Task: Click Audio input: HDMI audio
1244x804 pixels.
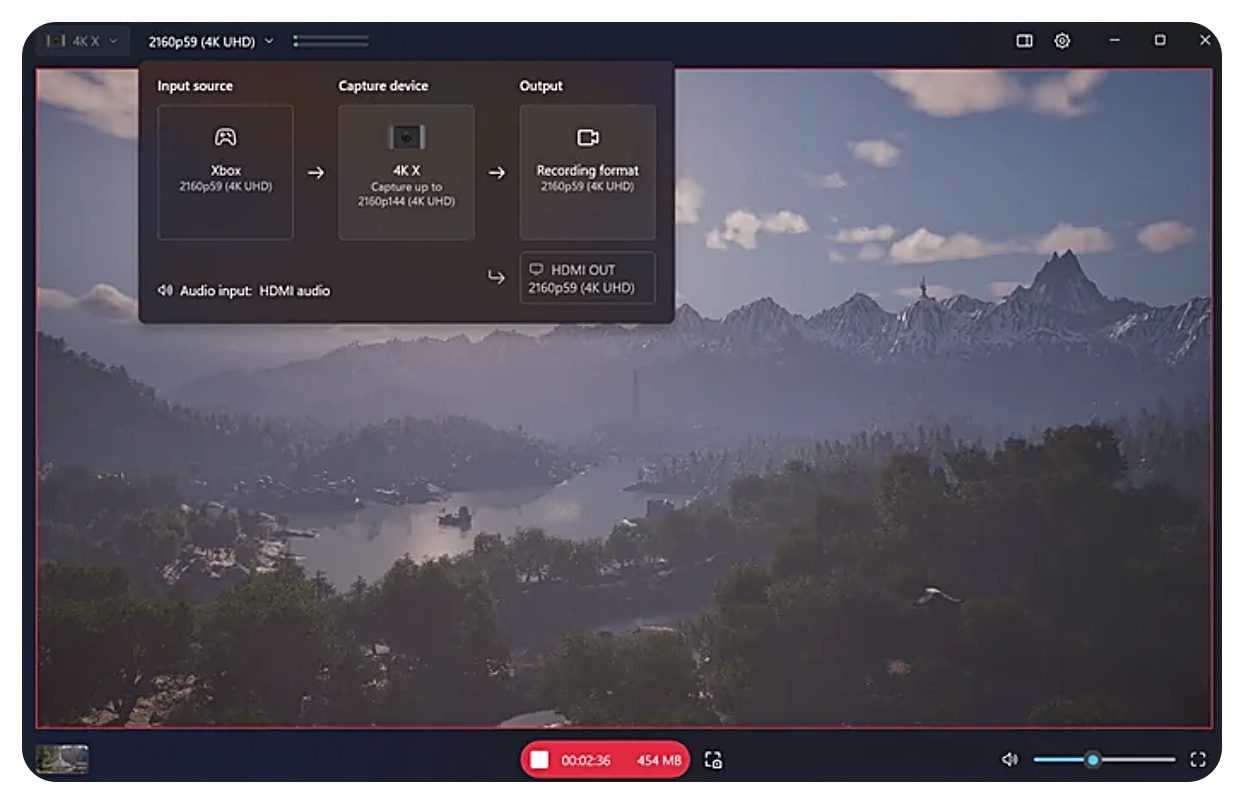Action: click(244, 291)
